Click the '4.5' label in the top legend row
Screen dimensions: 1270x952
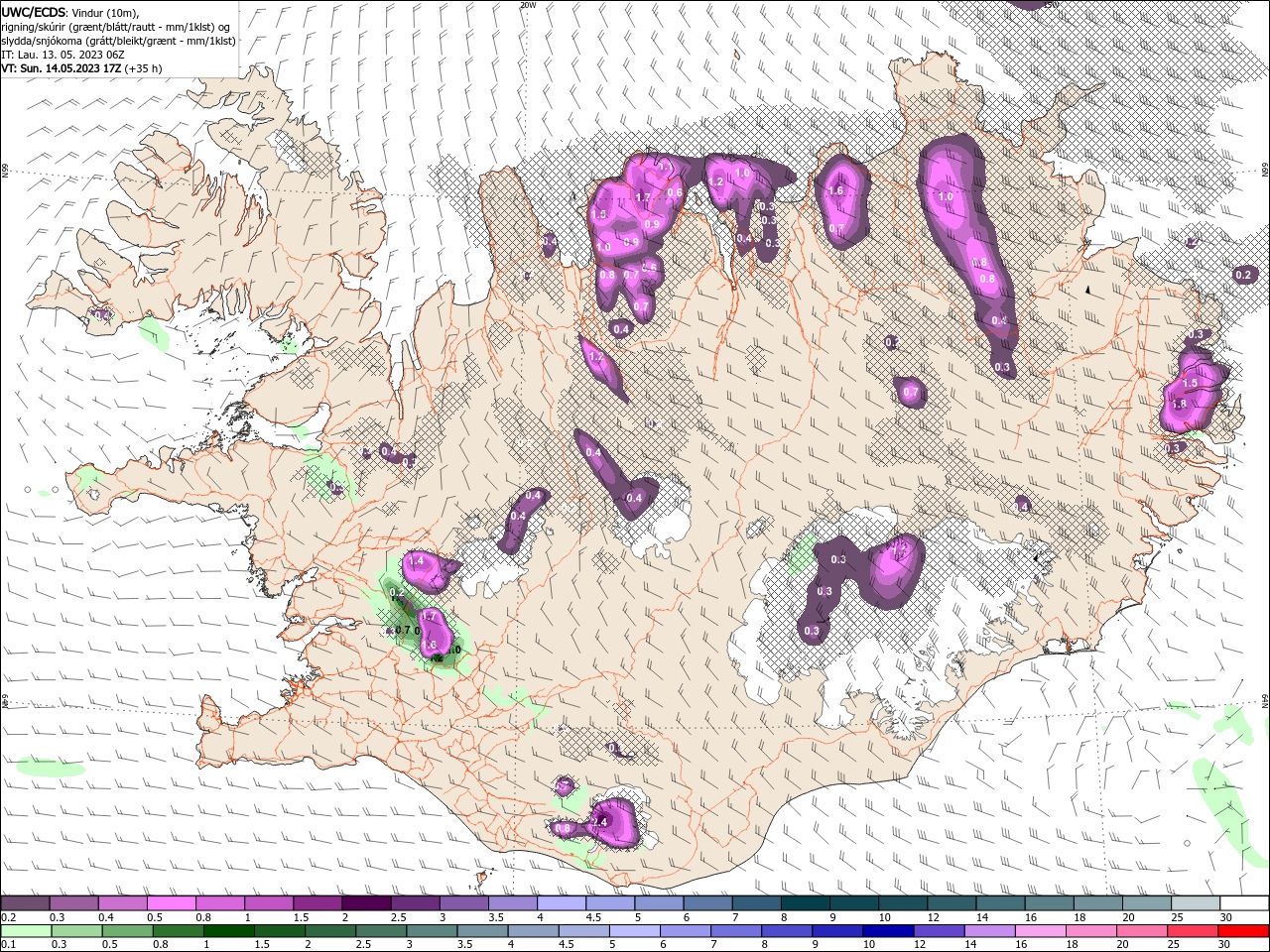coord(593,917)
